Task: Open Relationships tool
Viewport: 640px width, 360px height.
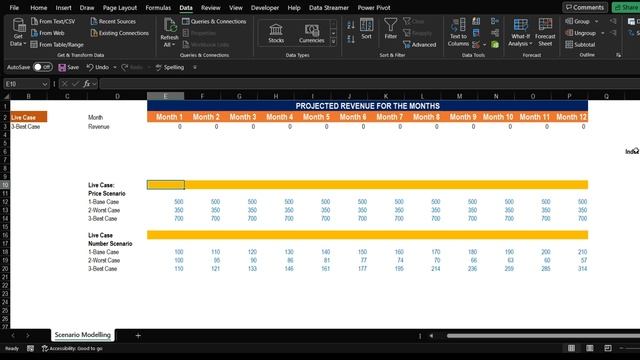Action: coord(495,33)
